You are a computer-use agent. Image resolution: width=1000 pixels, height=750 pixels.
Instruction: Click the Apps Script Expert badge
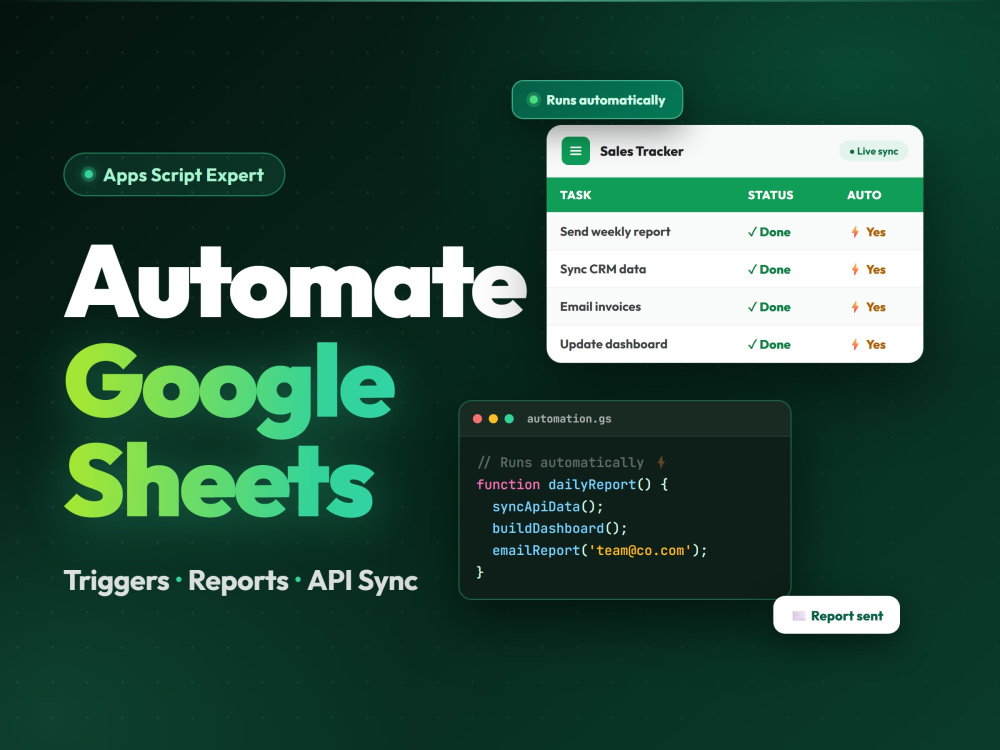coord(174,174)
